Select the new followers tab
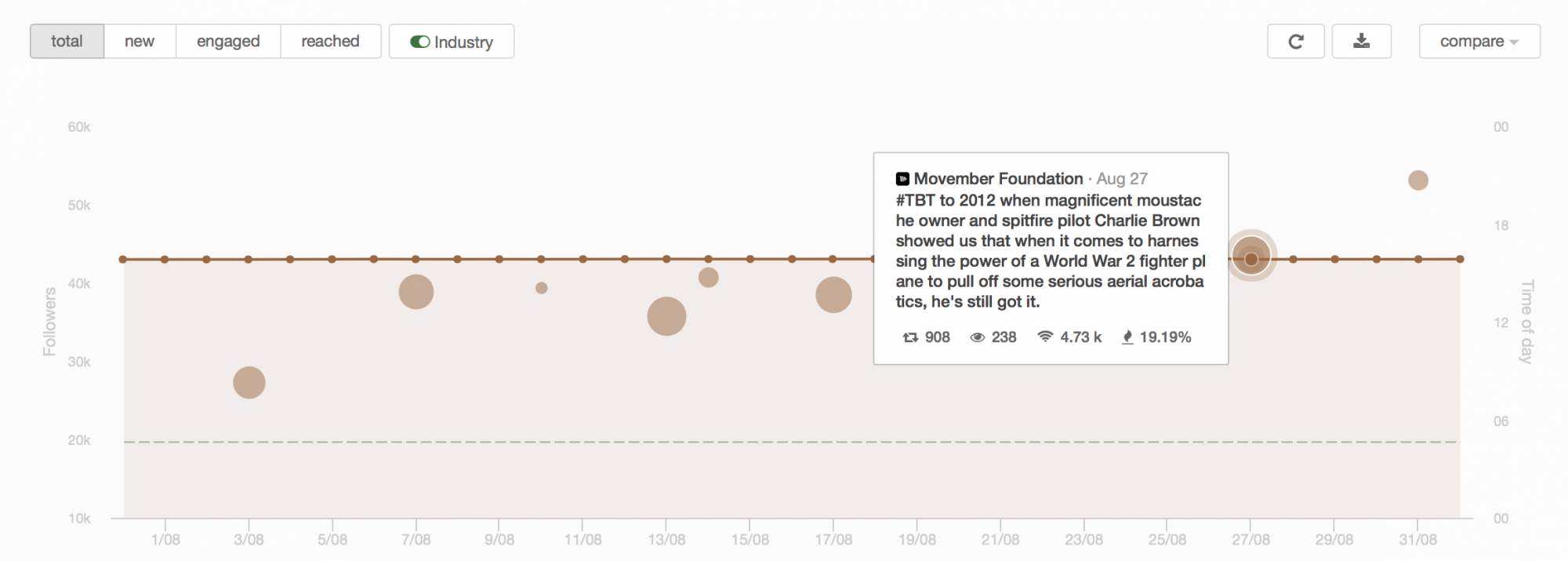 [x=140, y=42]
